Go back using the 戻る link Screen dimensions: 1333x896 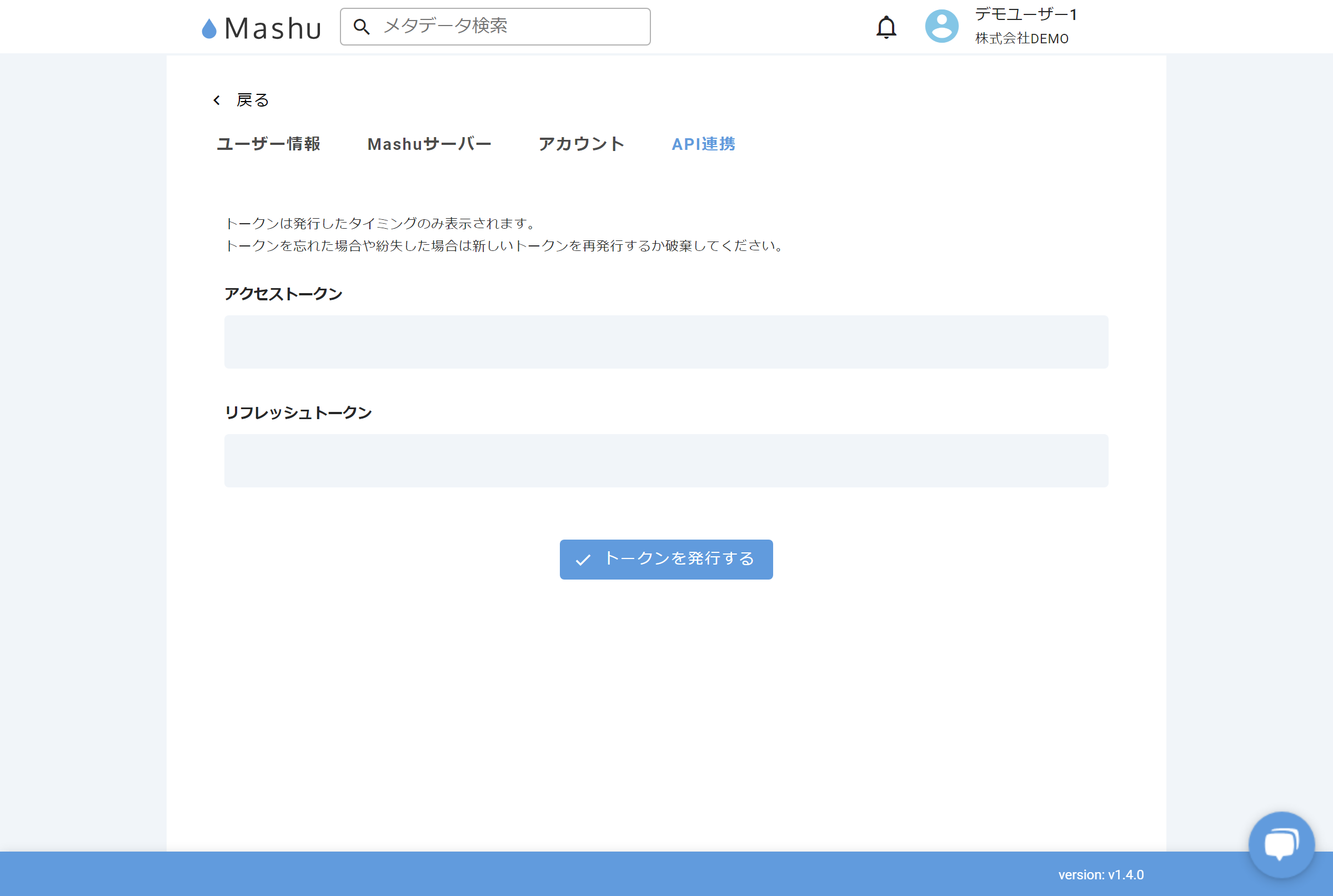252,100
